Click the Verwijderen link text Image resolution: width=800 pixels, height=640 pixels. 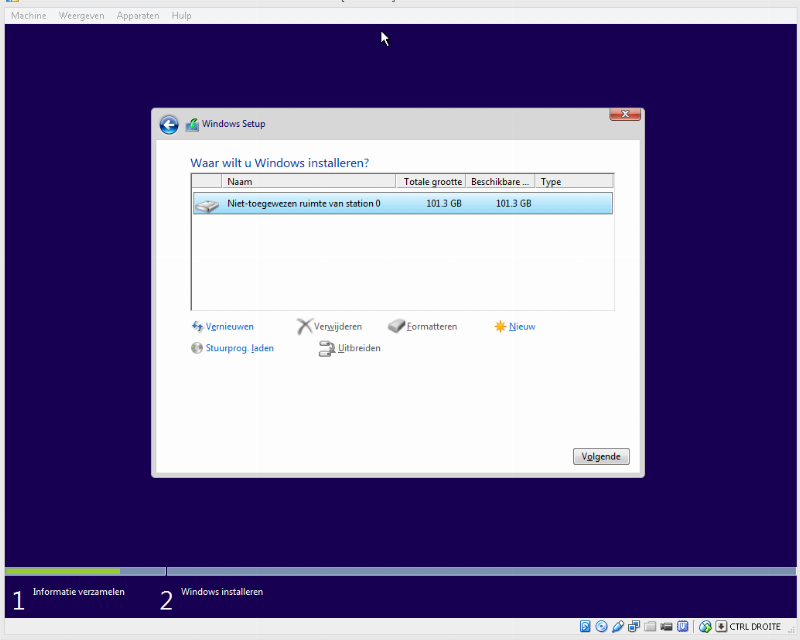point(338,327)
